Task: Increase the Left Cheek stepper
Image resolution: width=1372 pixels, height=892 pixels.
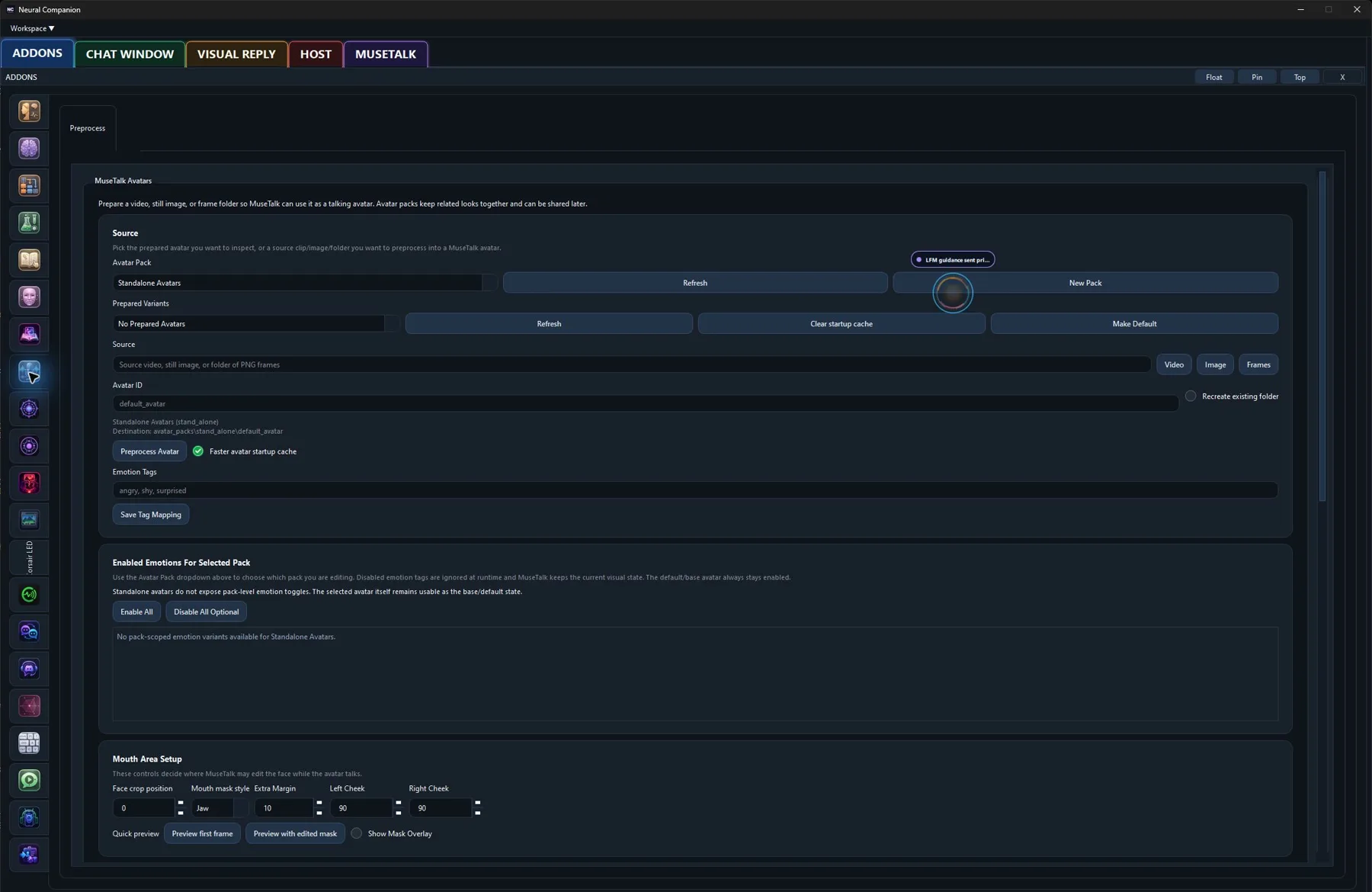Action: (x=399, y=803)
